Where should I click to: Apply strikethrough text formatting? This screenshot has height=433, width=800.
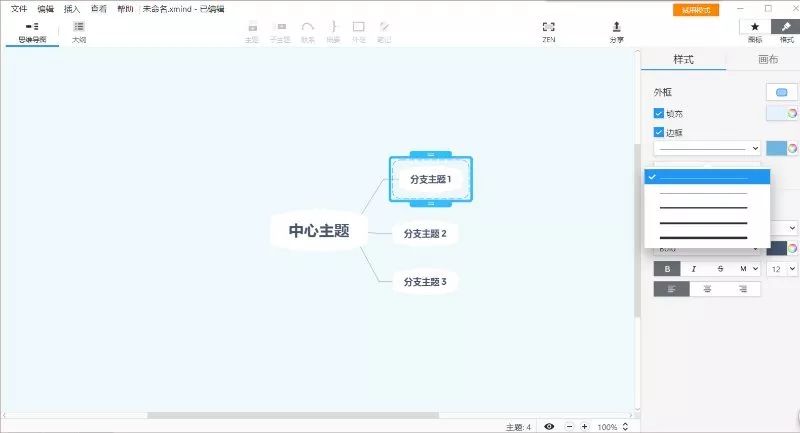coord(720,269)
